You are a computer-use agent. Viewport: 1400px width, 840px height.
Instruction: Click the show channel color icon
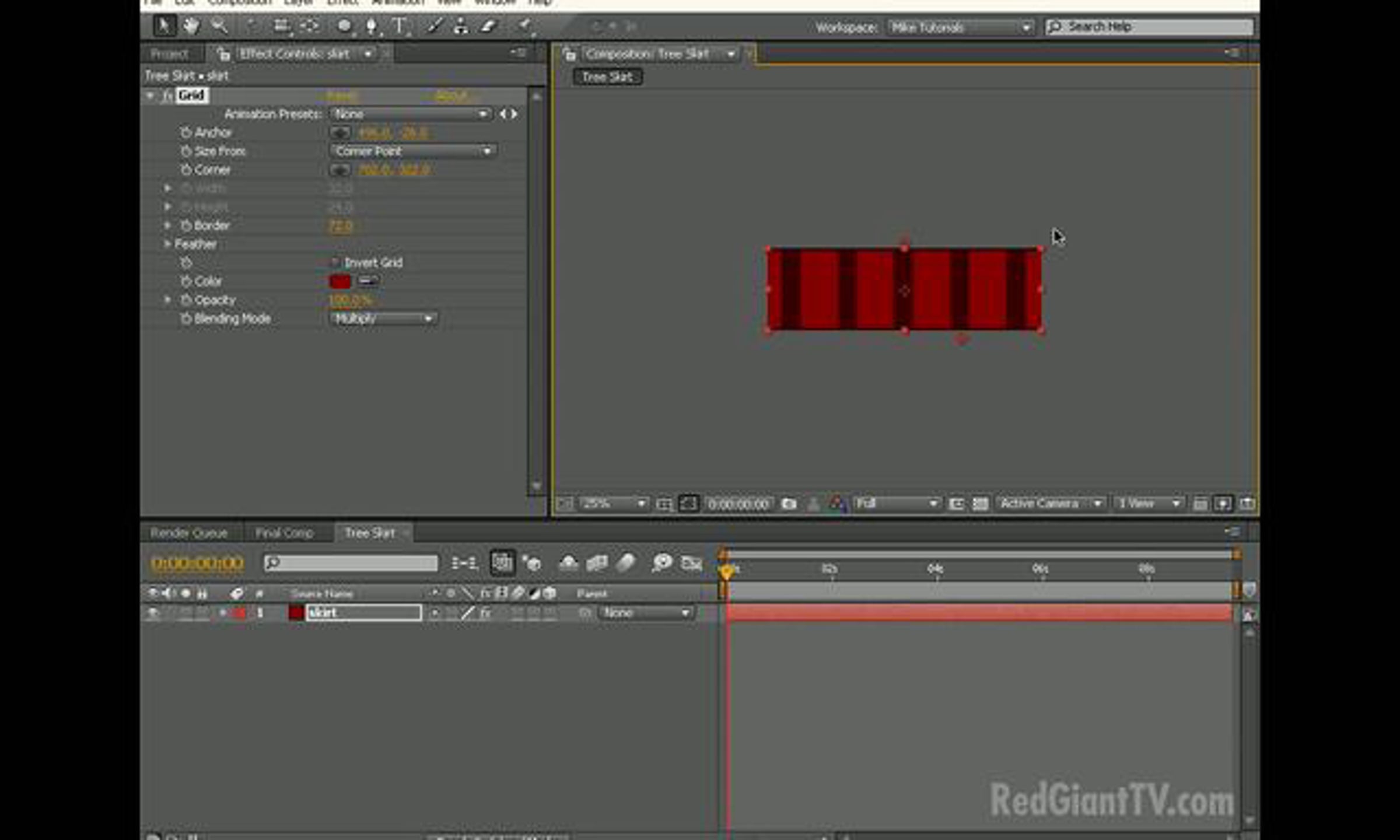[x=837, y=503]
